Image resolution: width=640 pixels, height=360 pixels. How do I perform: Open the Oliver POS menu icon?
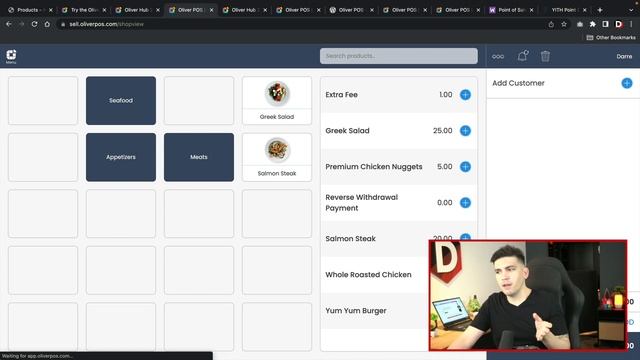click(x=11, y=56)
